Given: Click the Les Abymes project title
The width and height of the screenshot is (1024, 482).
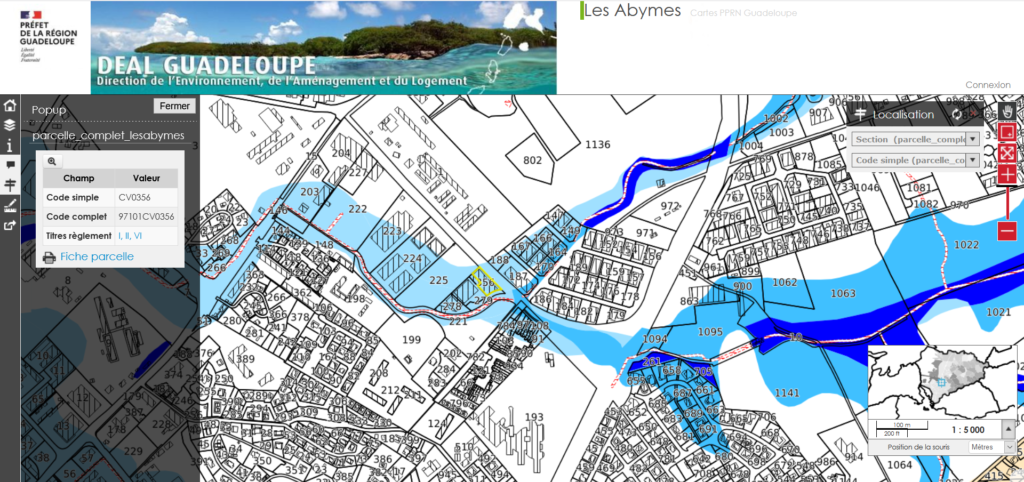Looking at the screenshot, I should click(632, 10).
